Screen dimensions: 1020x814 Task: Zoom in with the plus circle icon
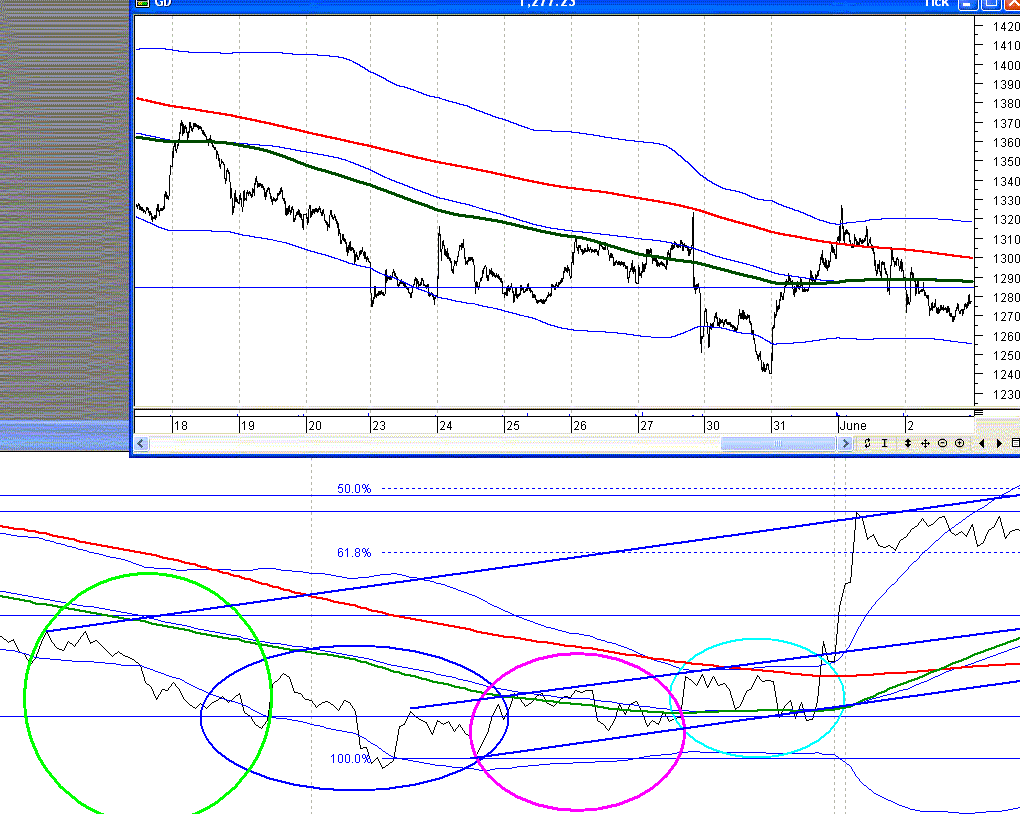pos(960,443)
